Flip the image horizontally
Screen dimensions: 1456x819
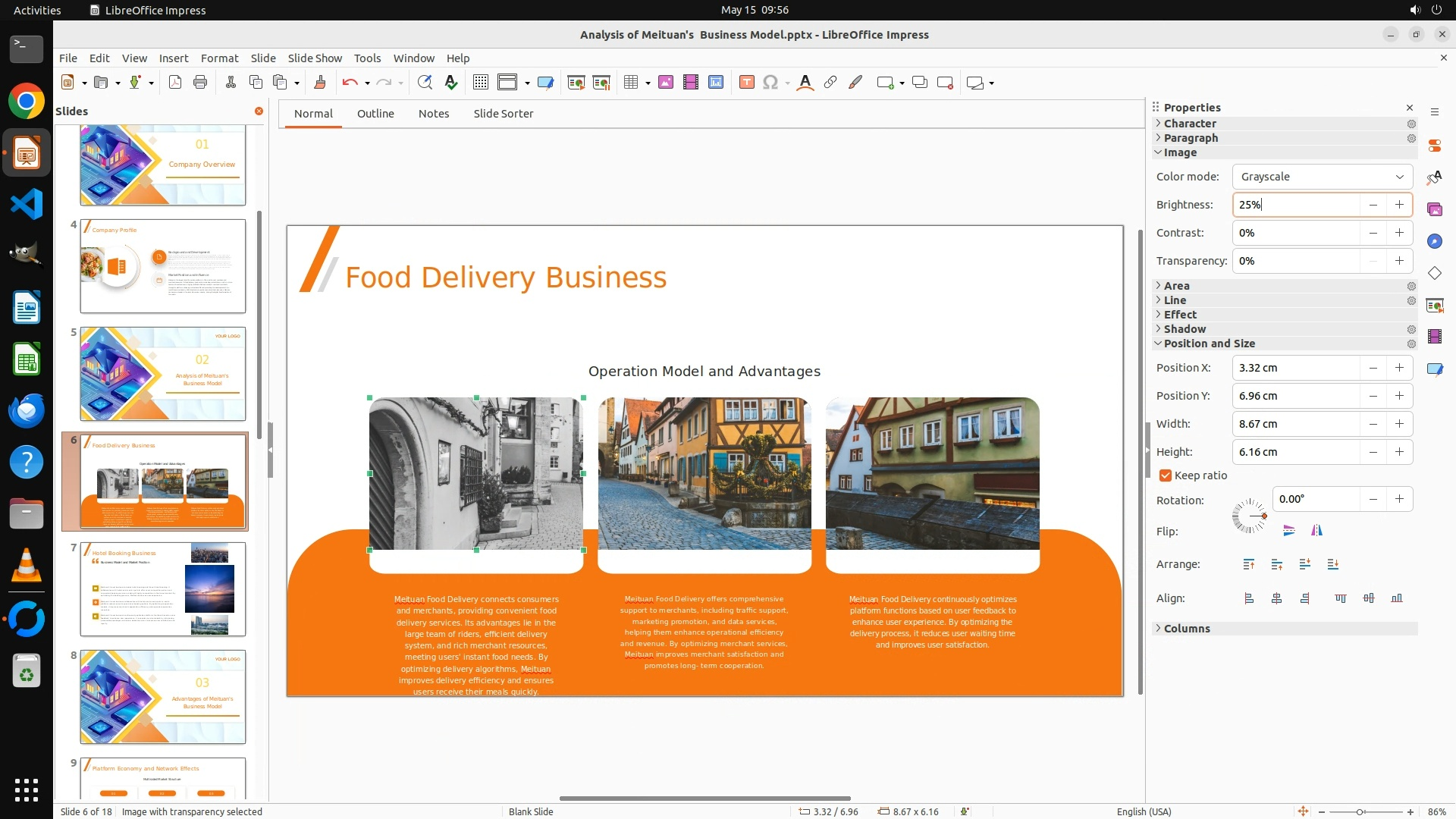pyautogui.click(x=1316, y=531)
